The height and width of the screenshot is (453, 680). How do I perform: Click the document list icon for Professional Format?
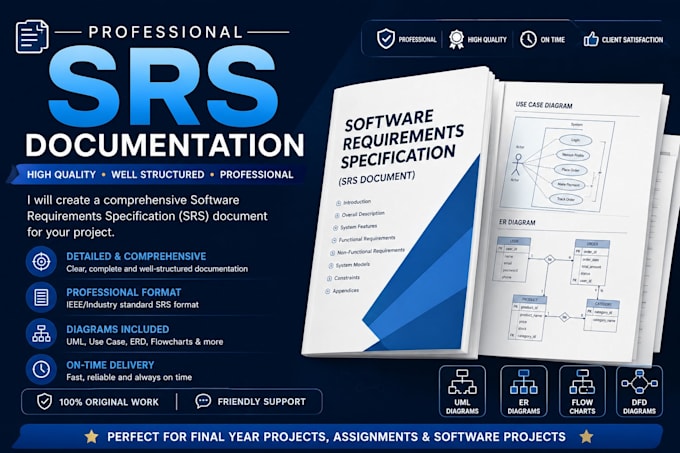tap(41, 298)
